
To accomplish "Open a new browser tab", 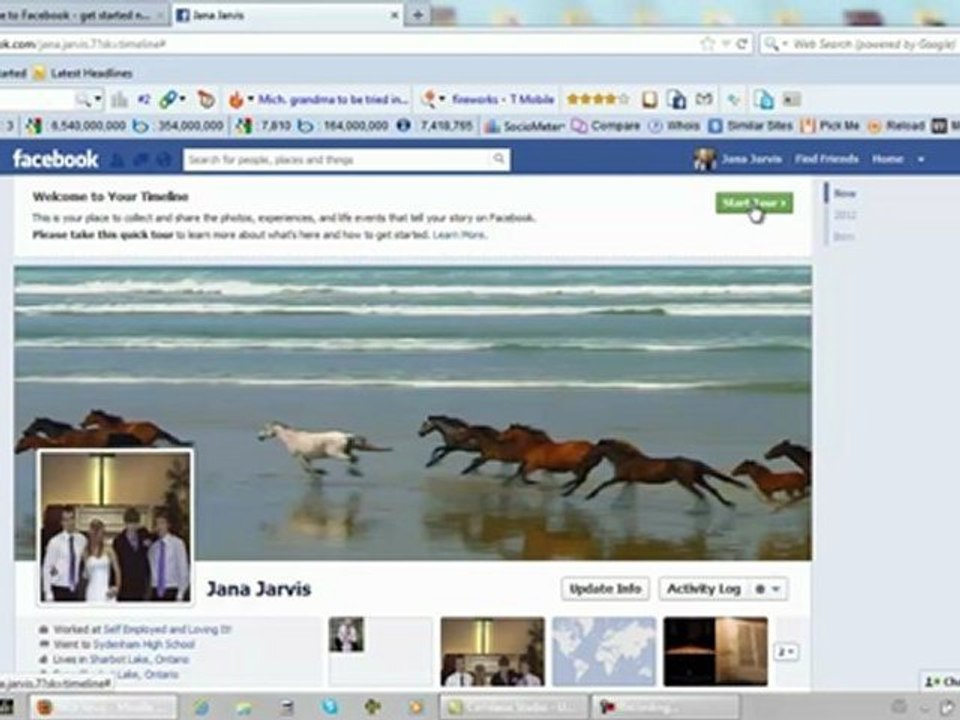I will tap(418, 15).
